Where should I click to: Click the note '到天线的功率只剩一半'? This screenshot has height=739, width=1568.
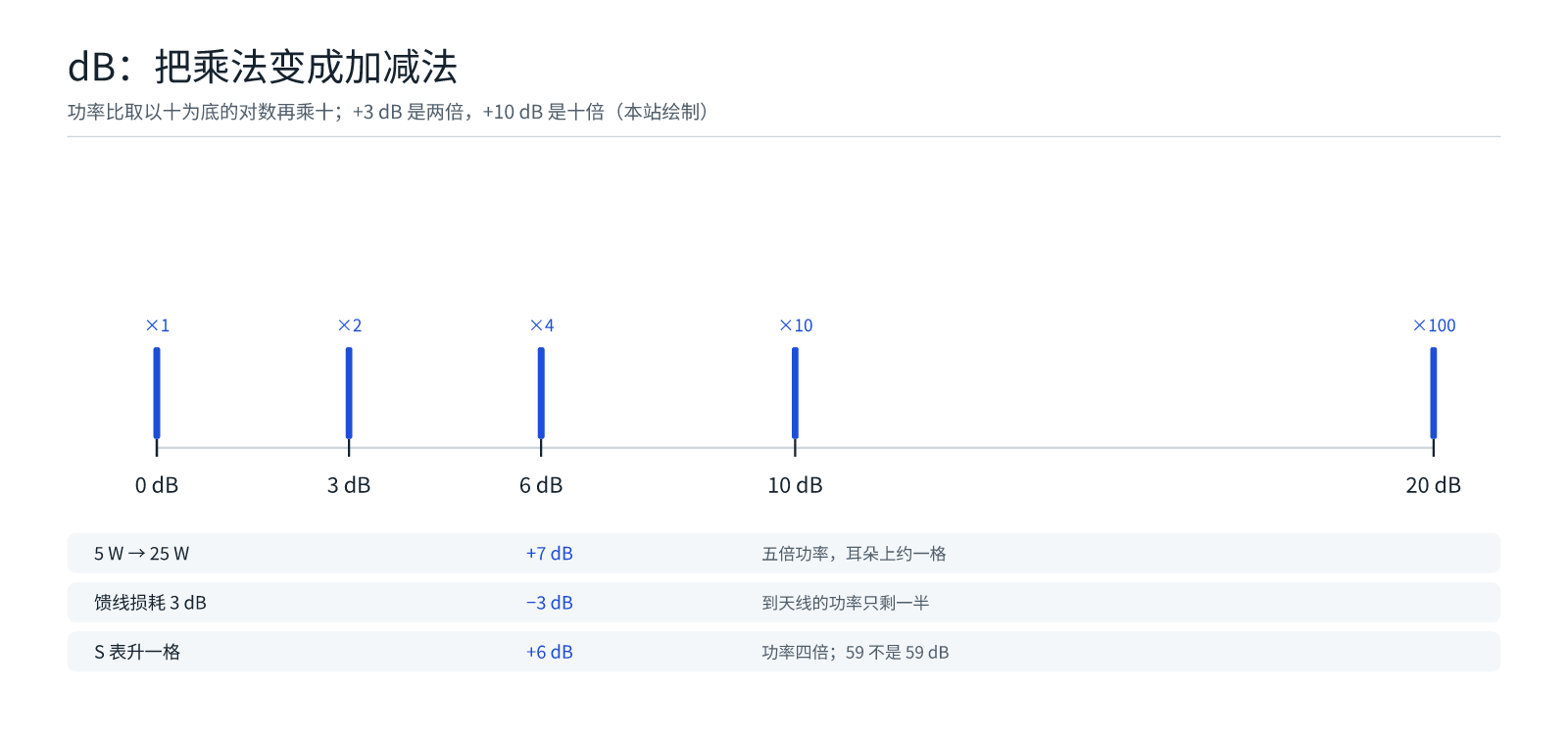[x=846, y=603]
